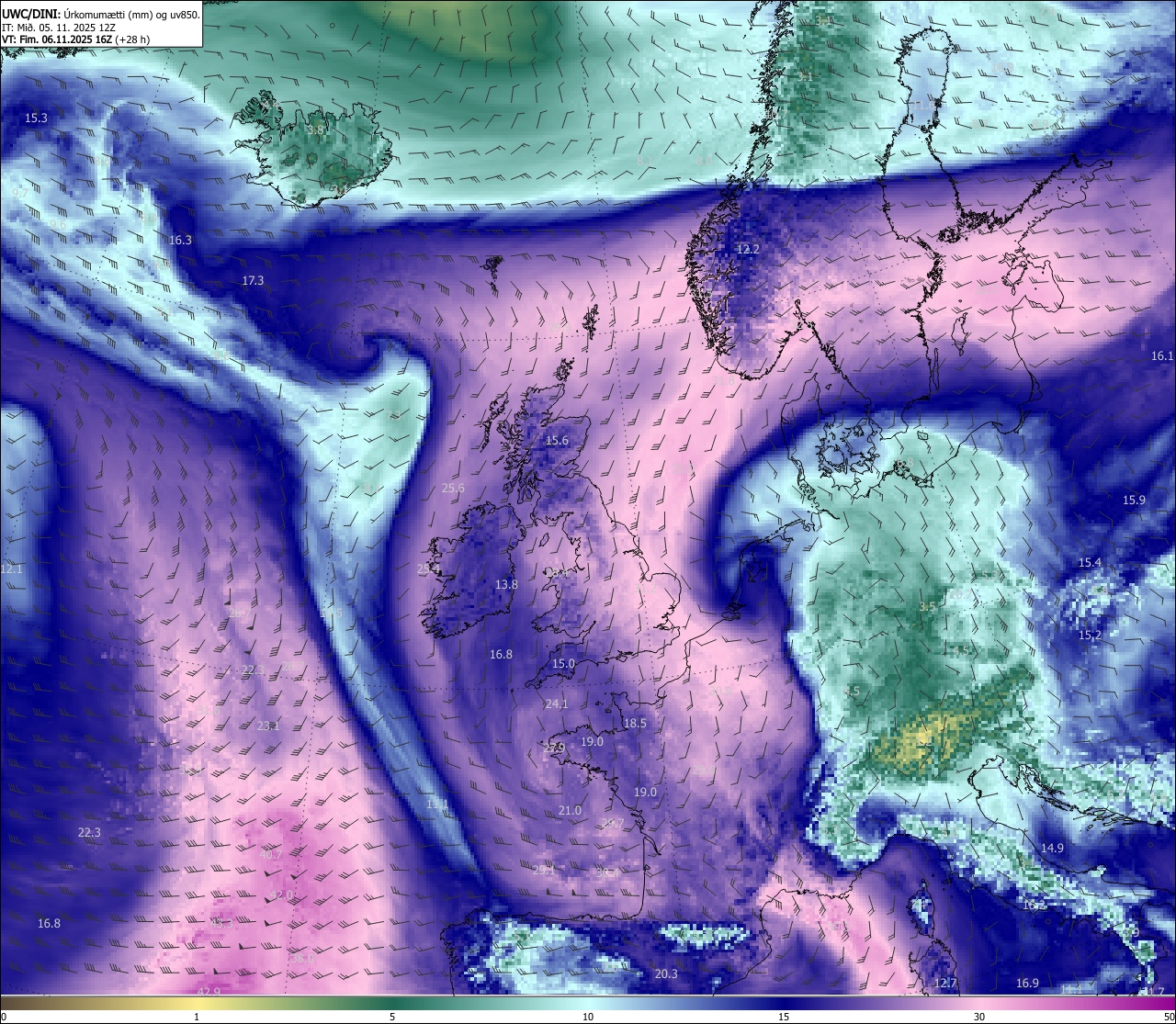The height and width of the screenshot is (1024, 1176).
Task: Click the 15.2 value label
Action: pos(1090,636)
